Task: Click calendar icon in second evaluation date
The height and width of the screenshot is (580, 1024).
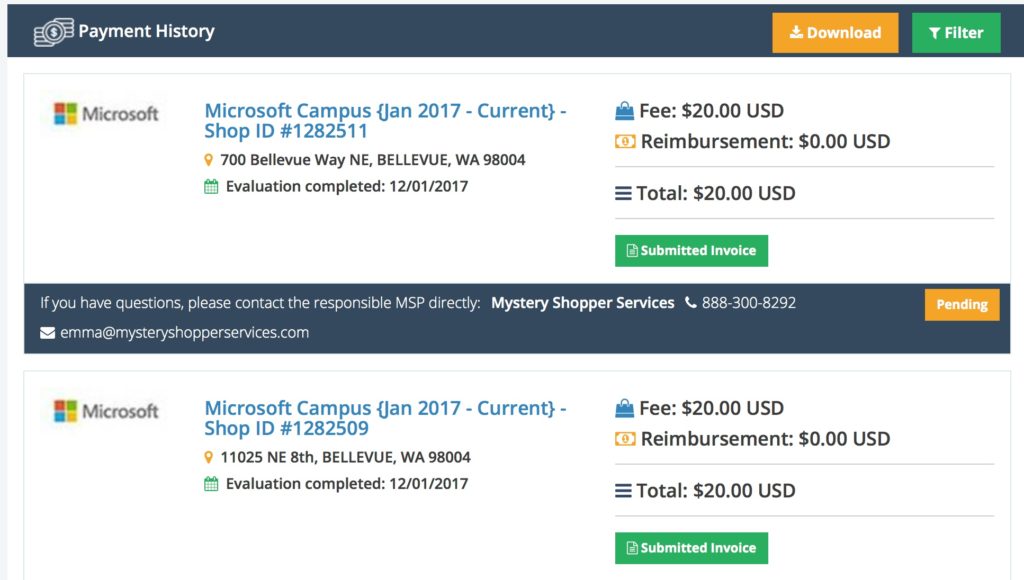Action: click(x=211, y=484)
